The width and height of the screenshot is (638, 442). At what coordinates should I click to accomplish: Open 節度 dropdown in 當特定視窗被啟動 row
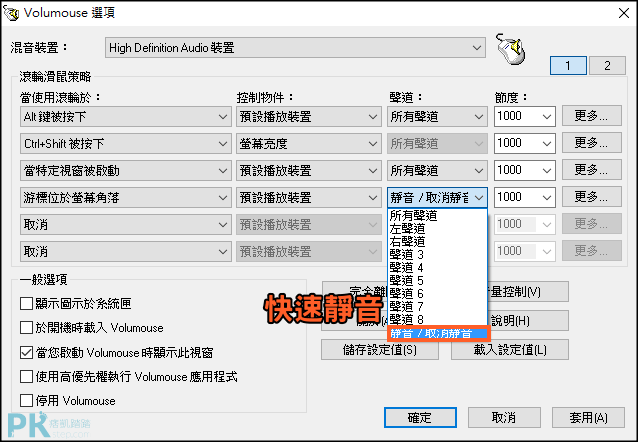click(525, 171)
